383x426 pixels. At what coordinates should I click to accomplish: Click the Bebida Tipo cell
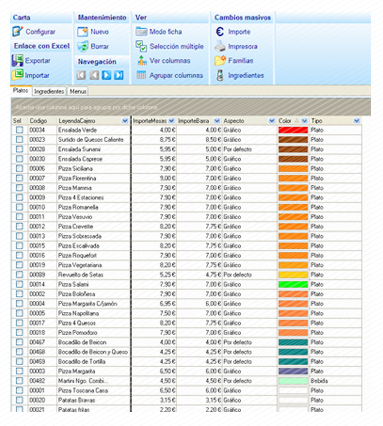point(335,381)
